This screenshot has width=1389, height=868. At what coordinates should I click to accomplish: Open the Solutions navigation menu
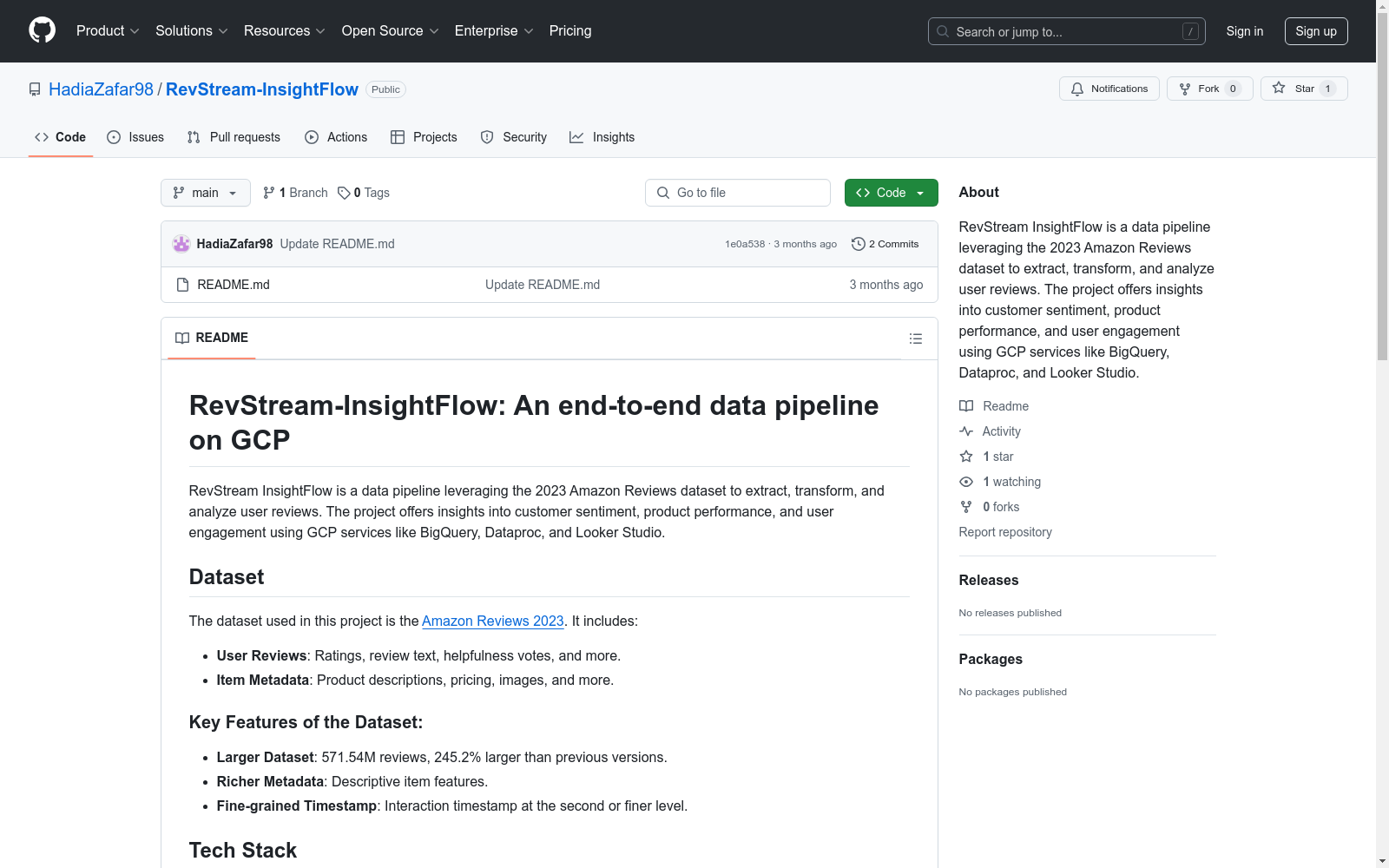click(191, 31)
